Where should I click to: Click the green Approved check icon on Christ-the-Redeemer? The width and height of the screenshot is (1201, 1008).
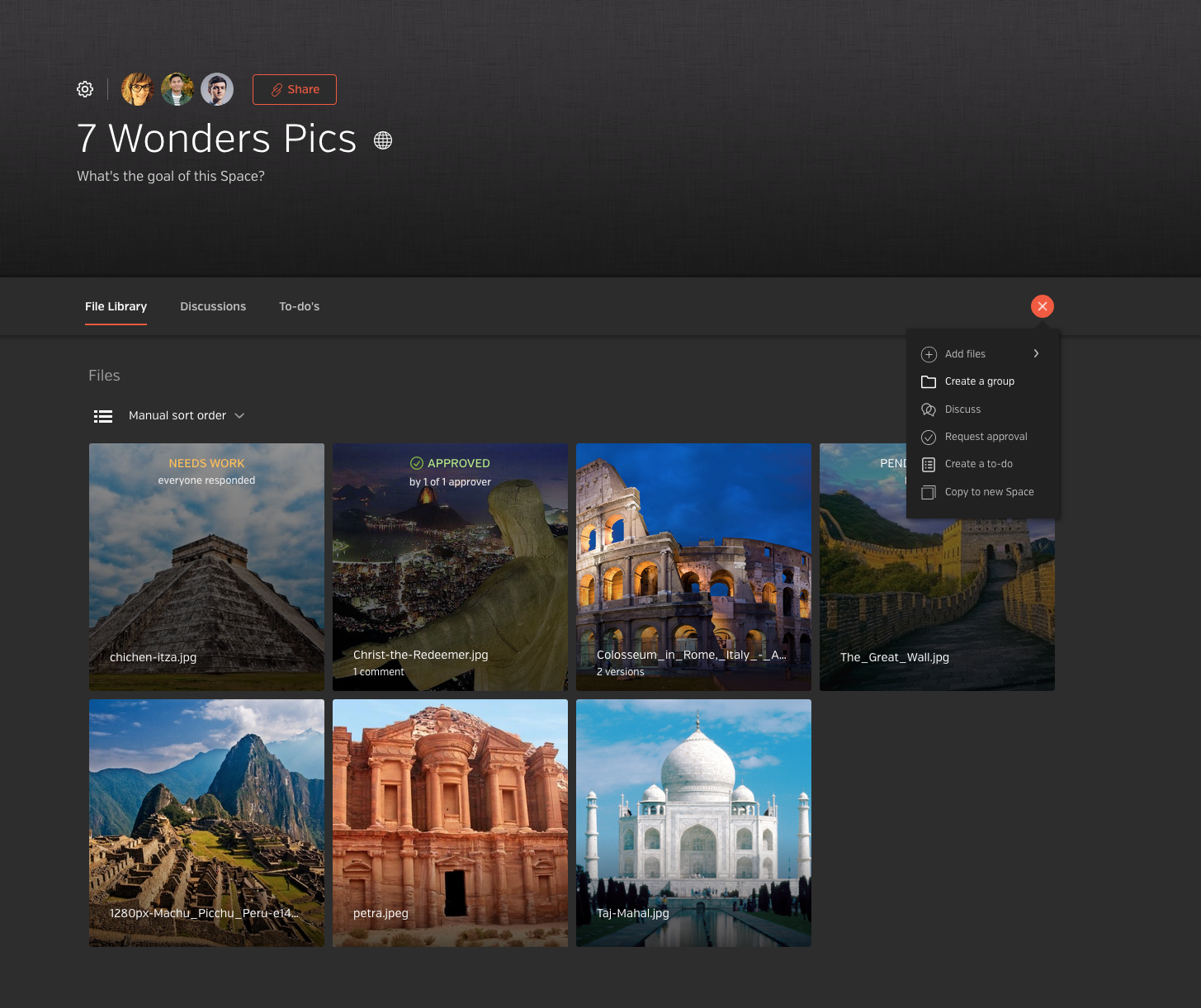click(x=417, y=463)
